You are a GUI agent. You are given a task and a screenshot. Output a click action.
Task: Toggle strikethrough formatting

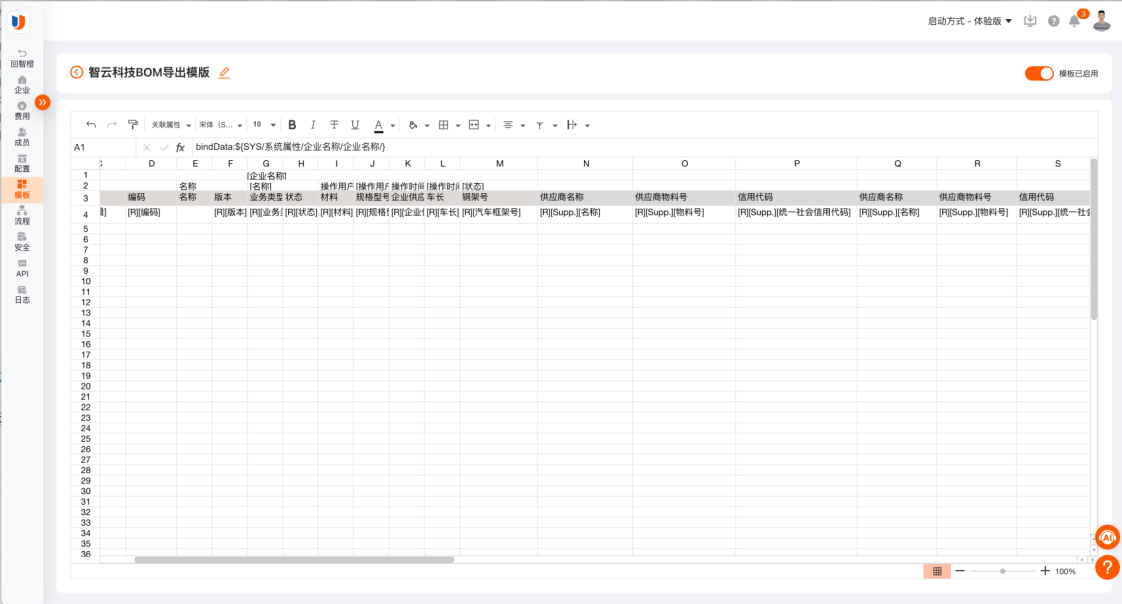click(333, 125)
